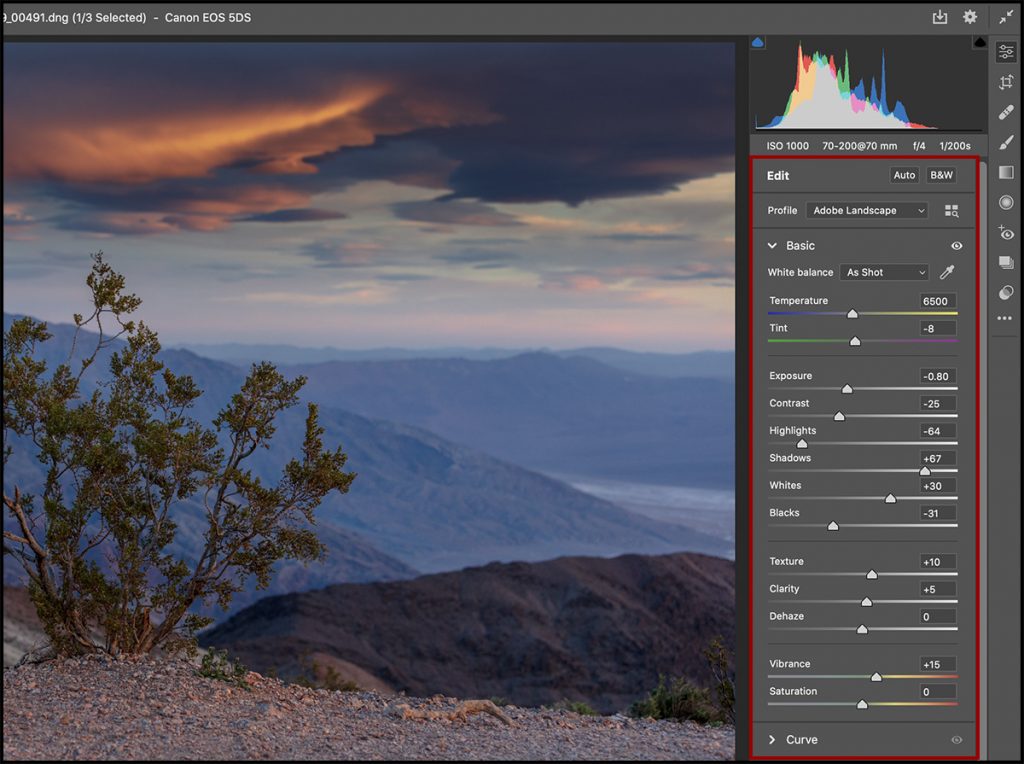Click the Whites slider handle

tap(890, 499)
